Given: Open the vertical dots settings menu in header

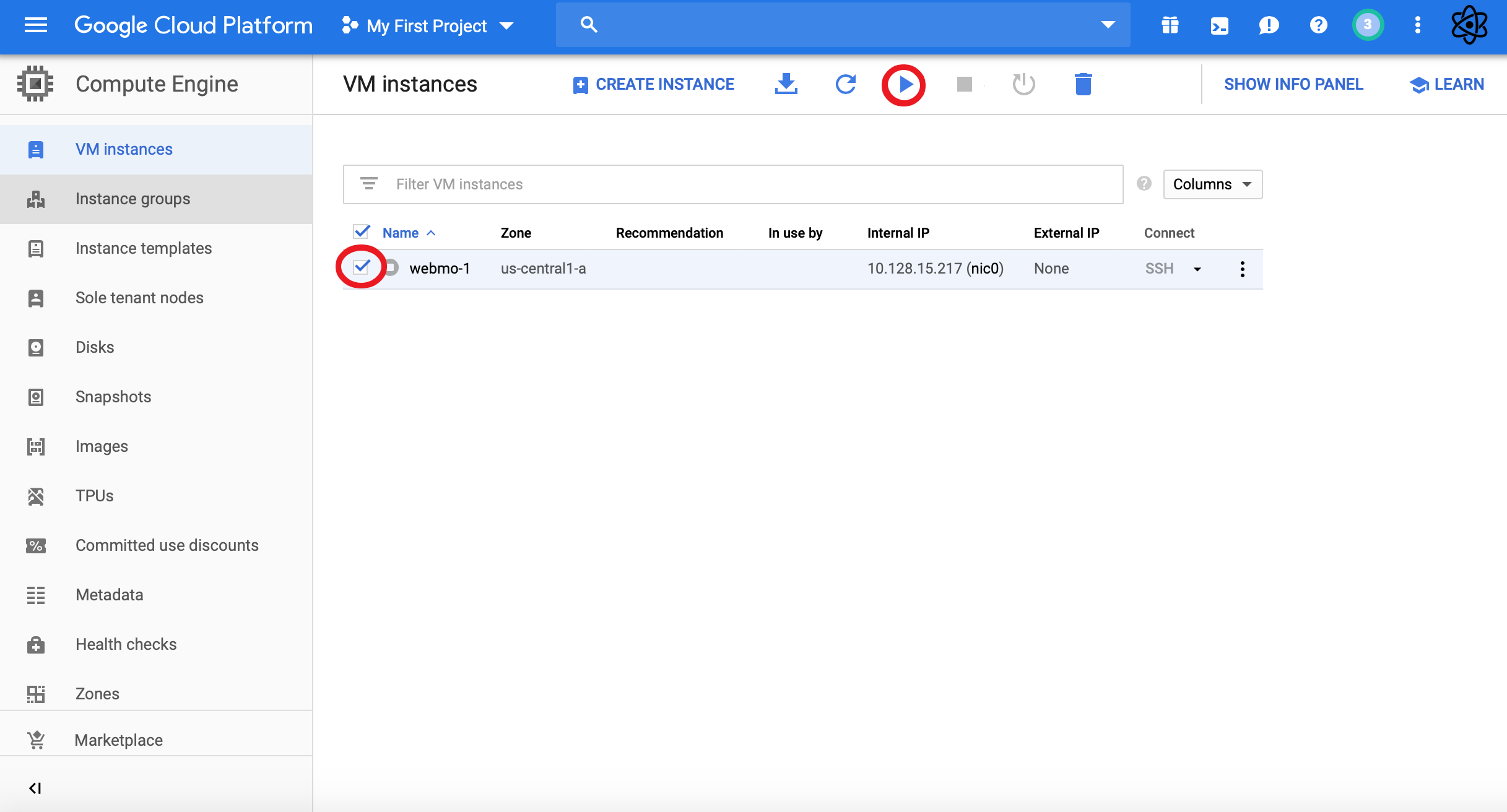Looking at the screenshot, I should [x=1418, y=25].
